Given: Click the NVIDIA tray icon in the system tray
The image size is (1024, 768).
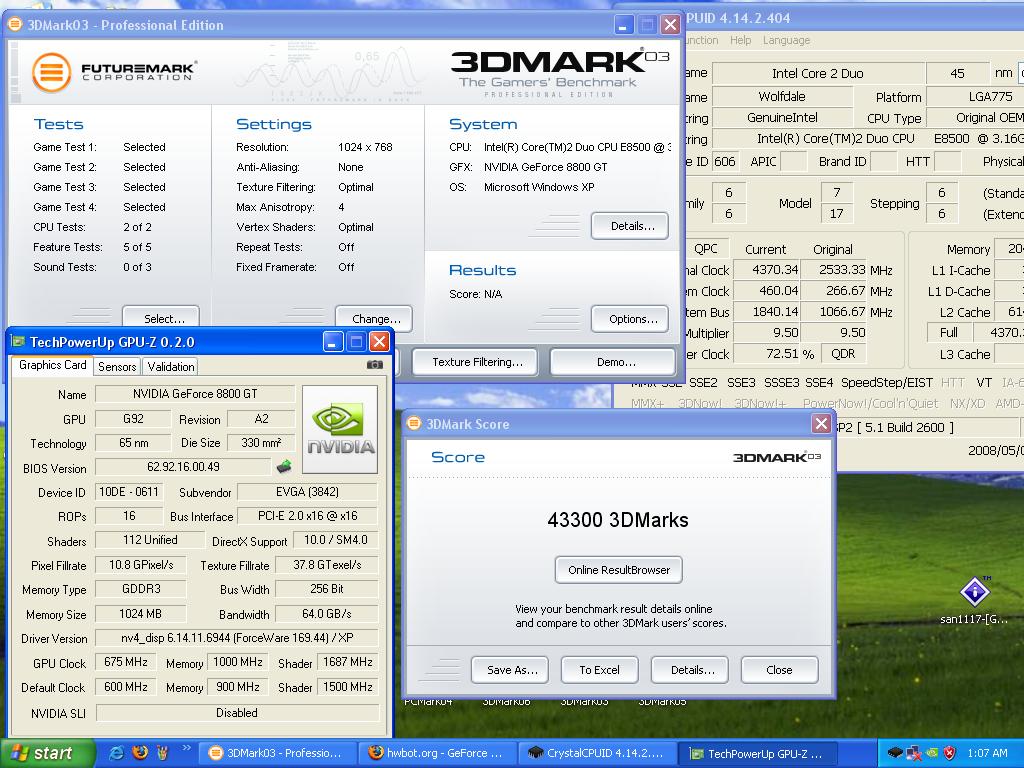Looking at the screenshot, I should [932, 753].
